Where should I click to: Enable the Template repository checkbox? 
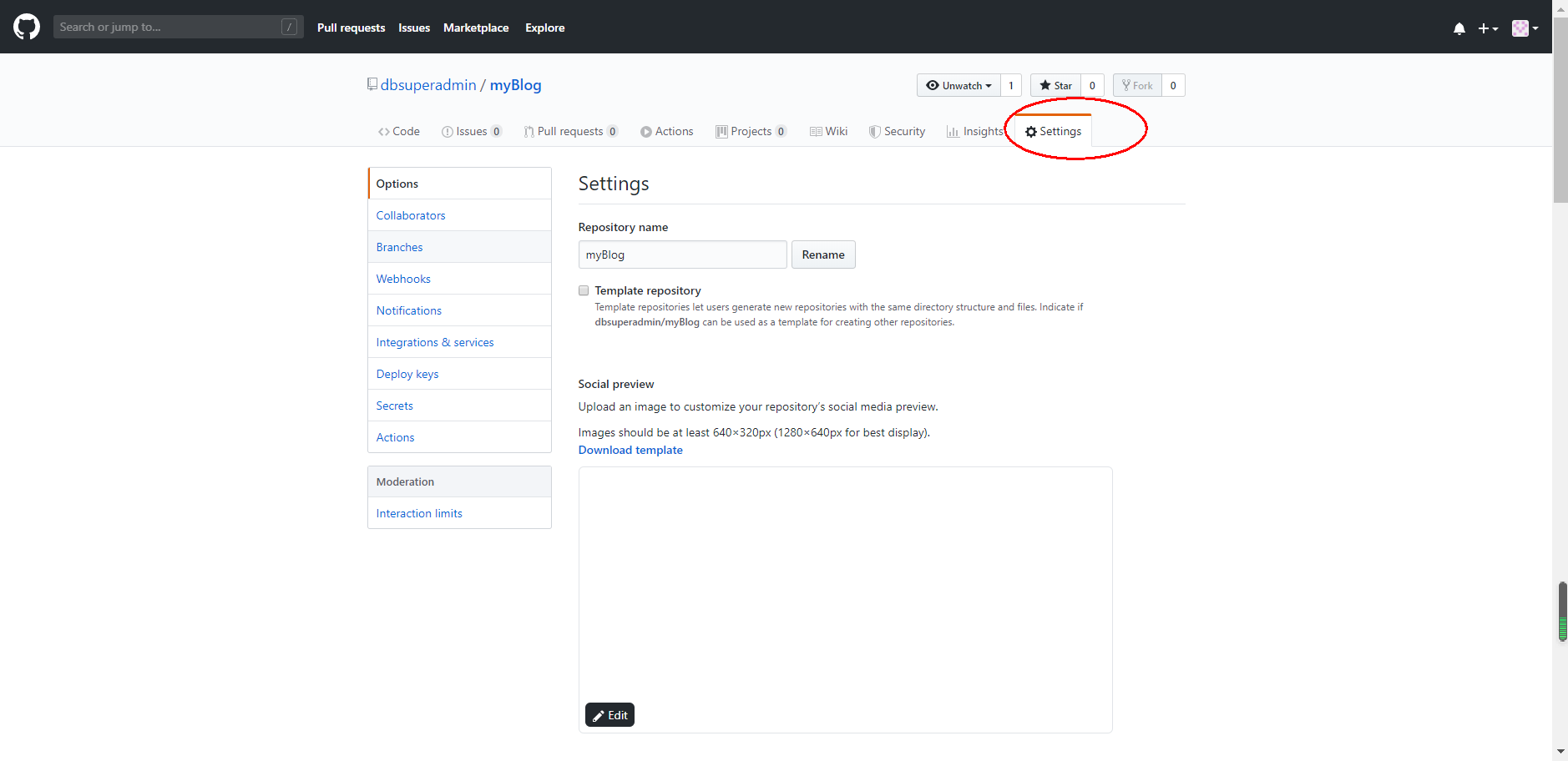click(x=584, y=290)
